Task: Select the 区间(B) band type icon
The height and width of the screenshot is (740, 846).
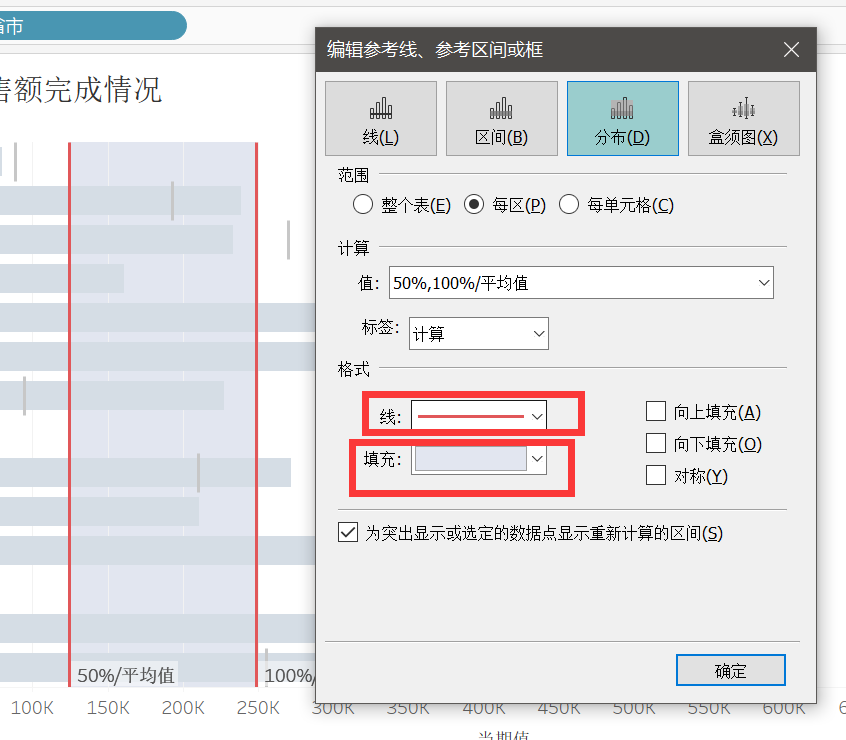Action: [501, 118]
